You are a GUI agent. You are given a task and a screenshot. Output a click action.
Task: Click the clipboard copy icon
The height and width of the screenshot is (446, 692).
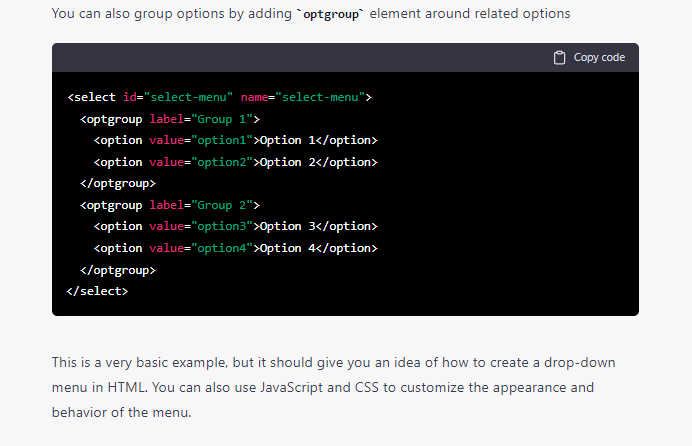pyautogui.click(x=559, y=58)
